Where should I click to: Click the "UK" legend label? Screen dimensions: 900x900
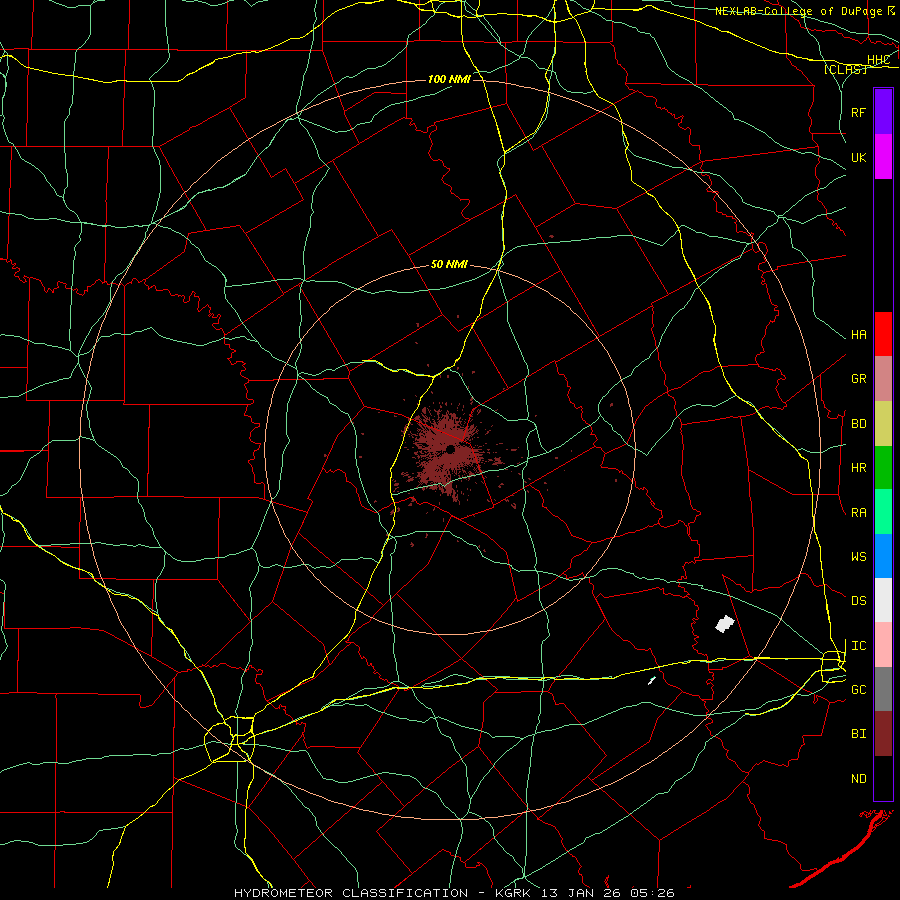click(x=858, y=157)
